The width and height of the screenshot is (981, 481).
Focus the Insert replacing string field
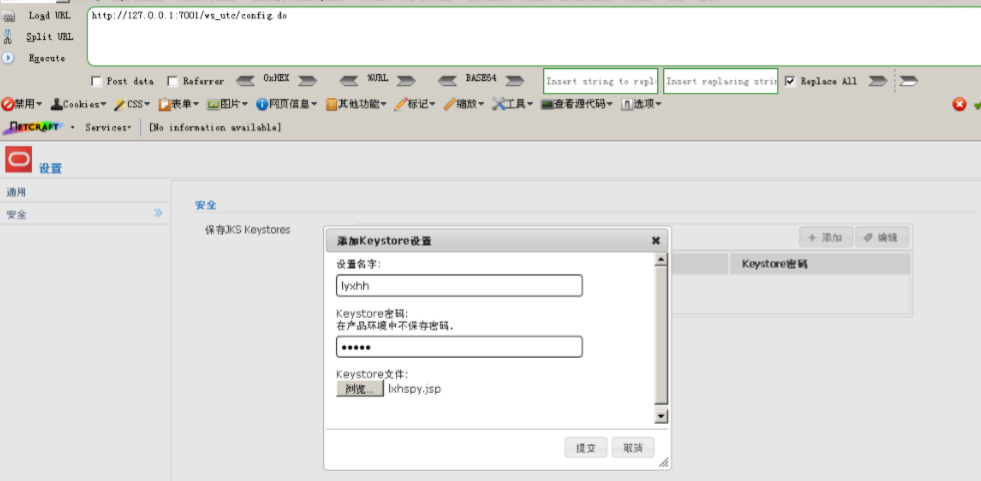click(721, 81)
